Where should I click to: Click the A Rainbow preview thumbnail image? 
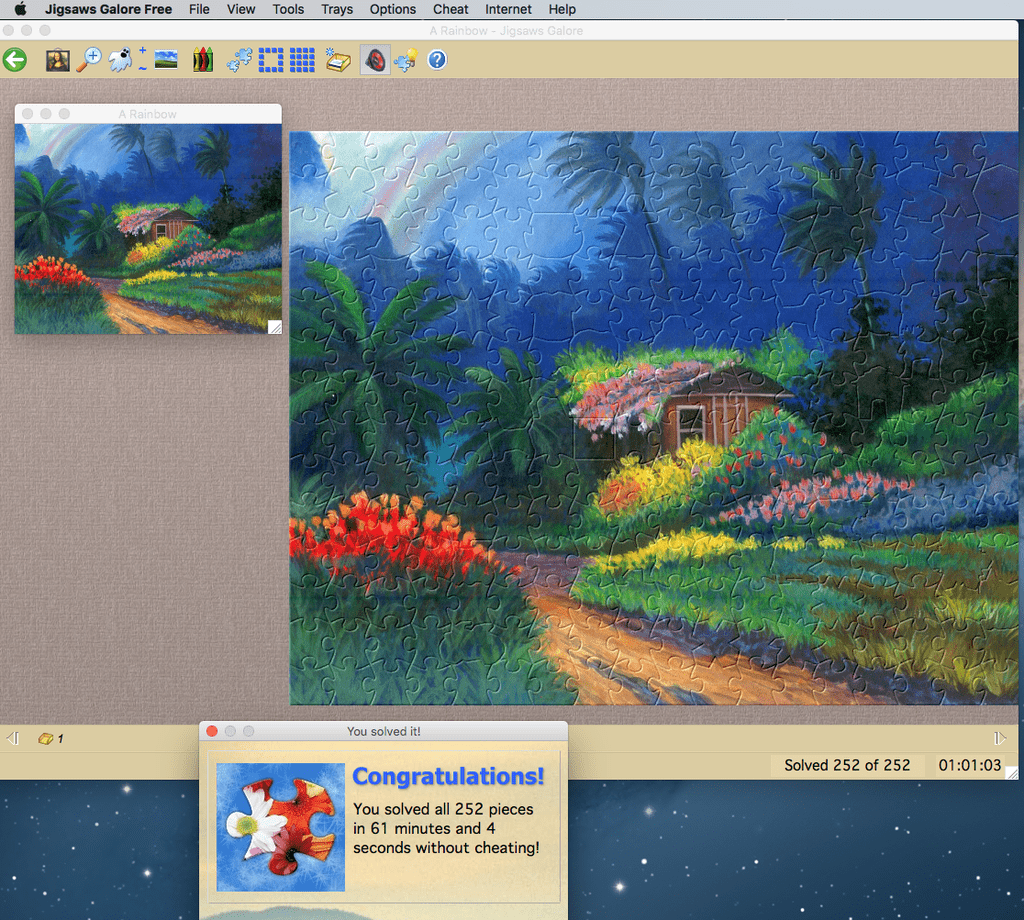pyautogui.click(x=148, y=228)
